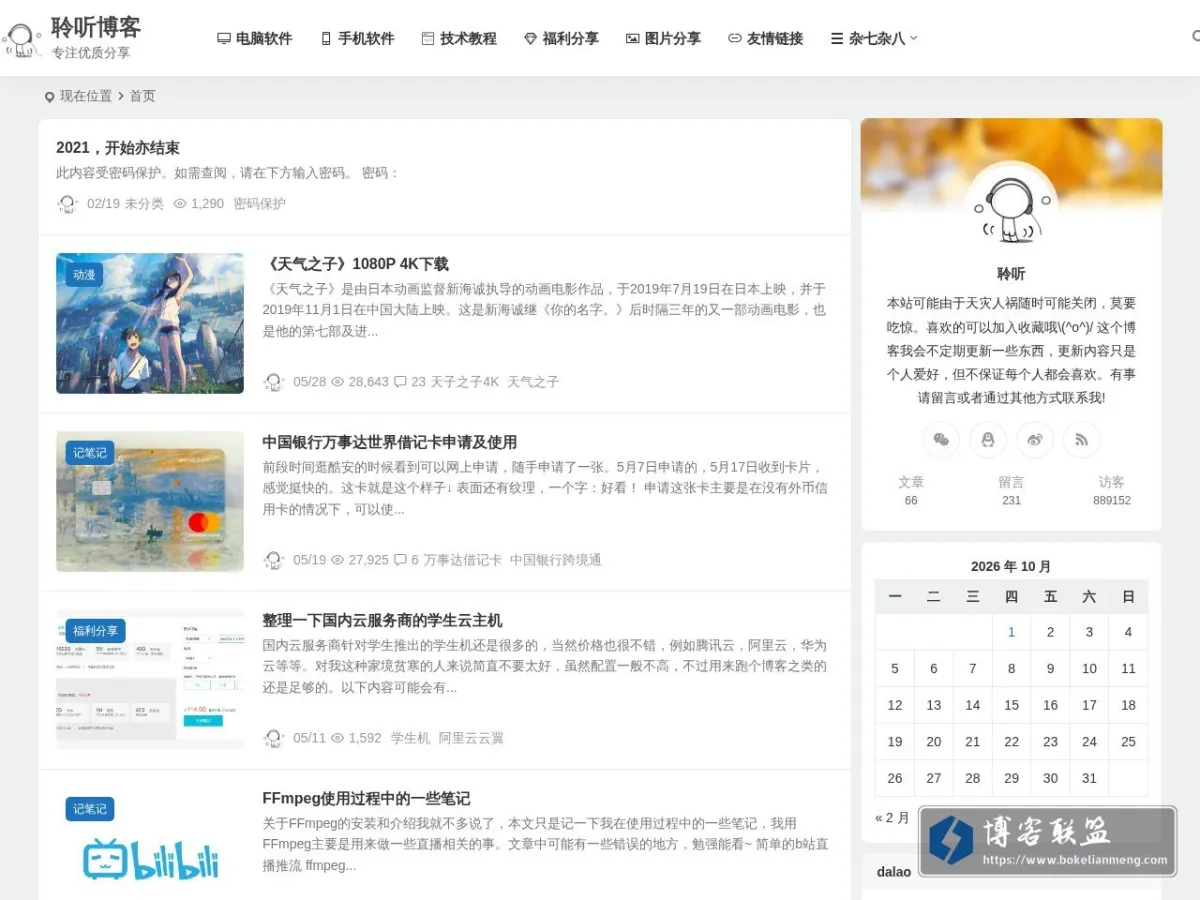Click the eye icon beside 1,592 views
This screenshot has width=1200, height=900.
pyautogui.click(x=337, y=738)
